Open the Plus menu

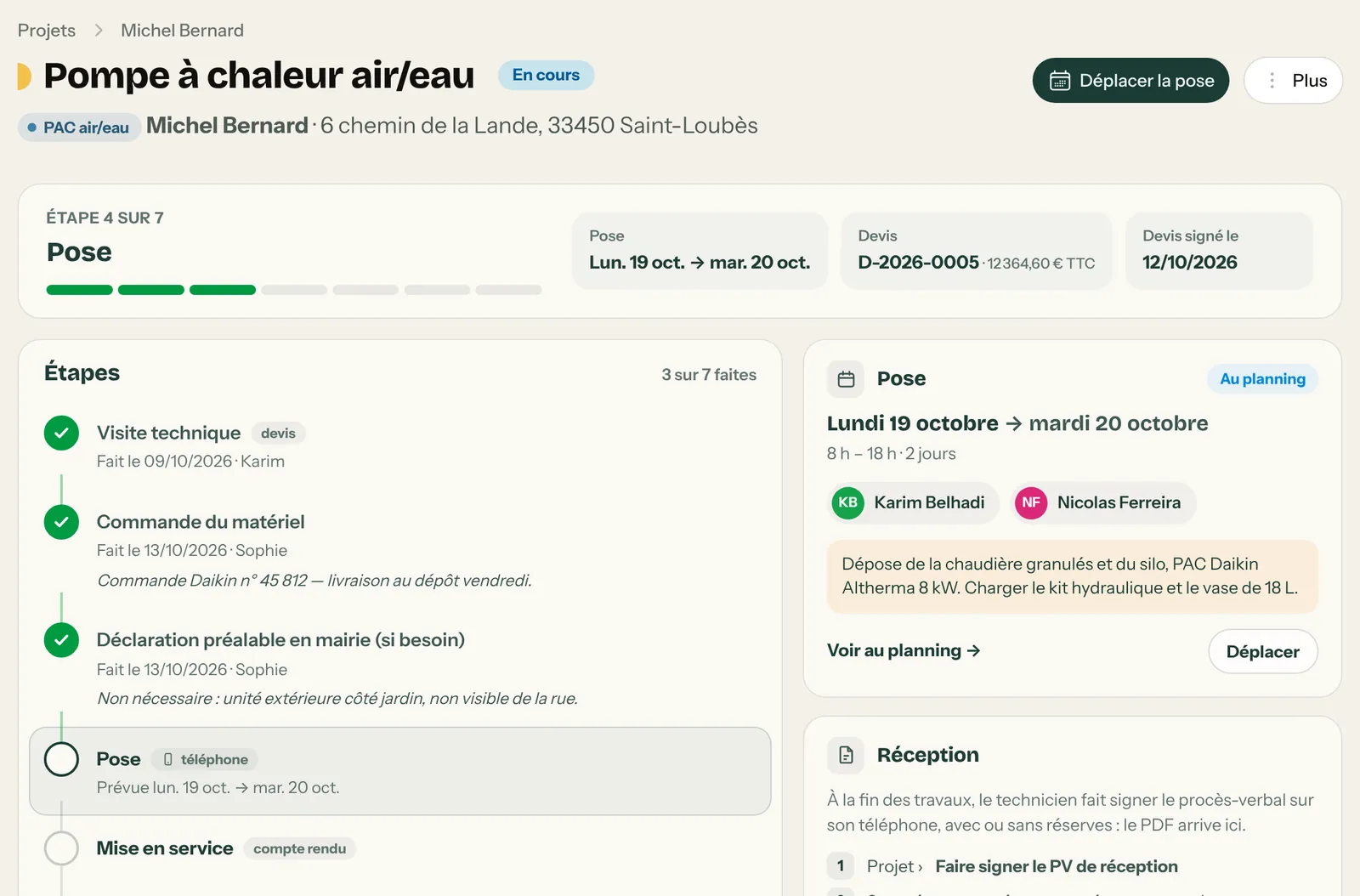[x=1293, y=81]
